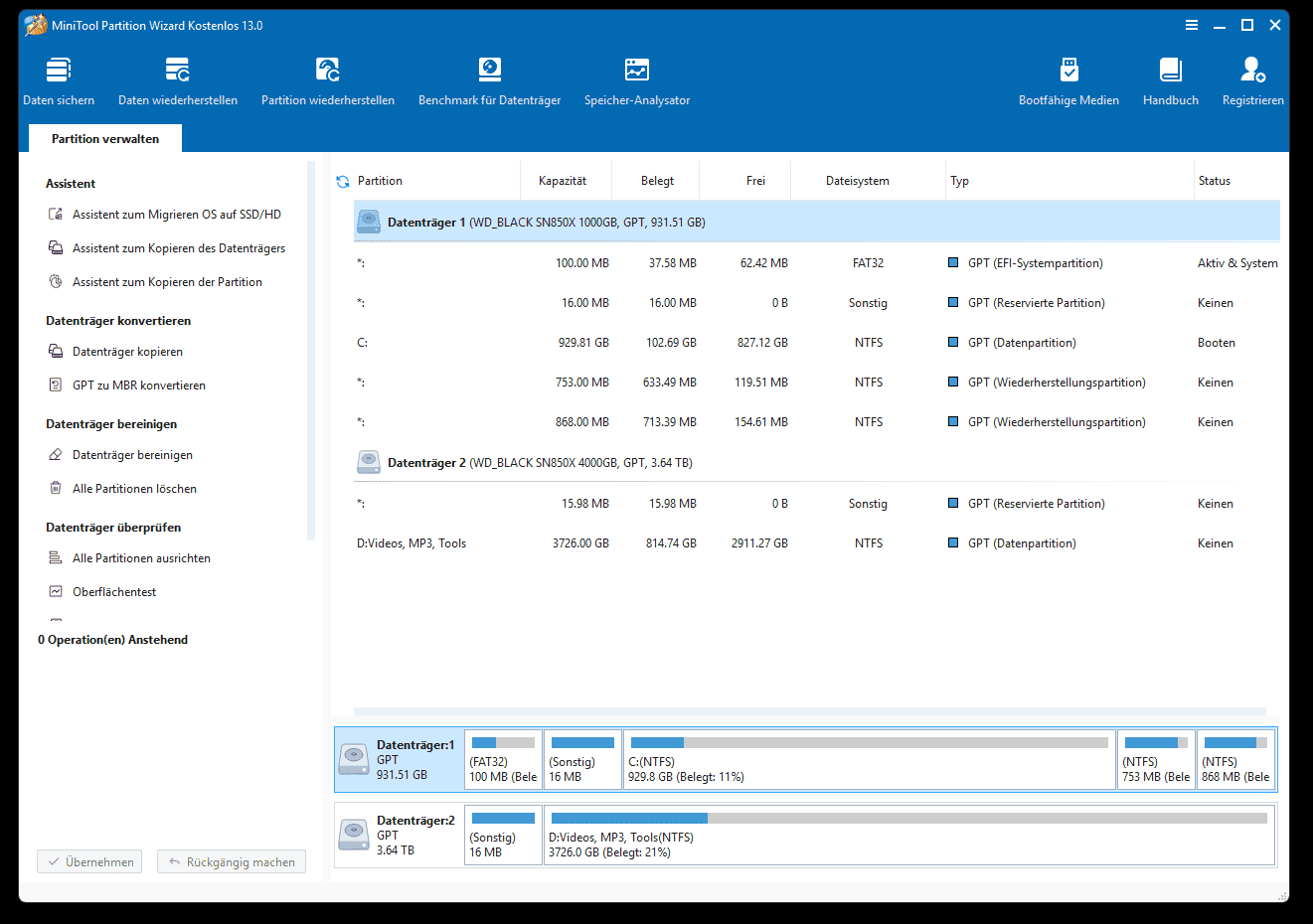Select (NTFS) 868 MB block in disk map
The height and width of the screenshot is (924, 1313).
[1235, 760]
